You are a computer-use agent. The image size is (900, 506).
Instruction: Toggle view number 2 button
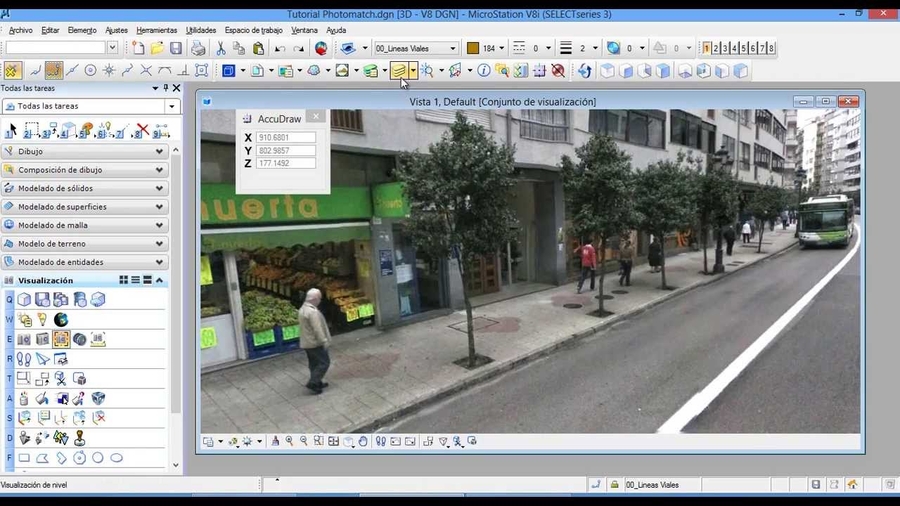[717, 48]
